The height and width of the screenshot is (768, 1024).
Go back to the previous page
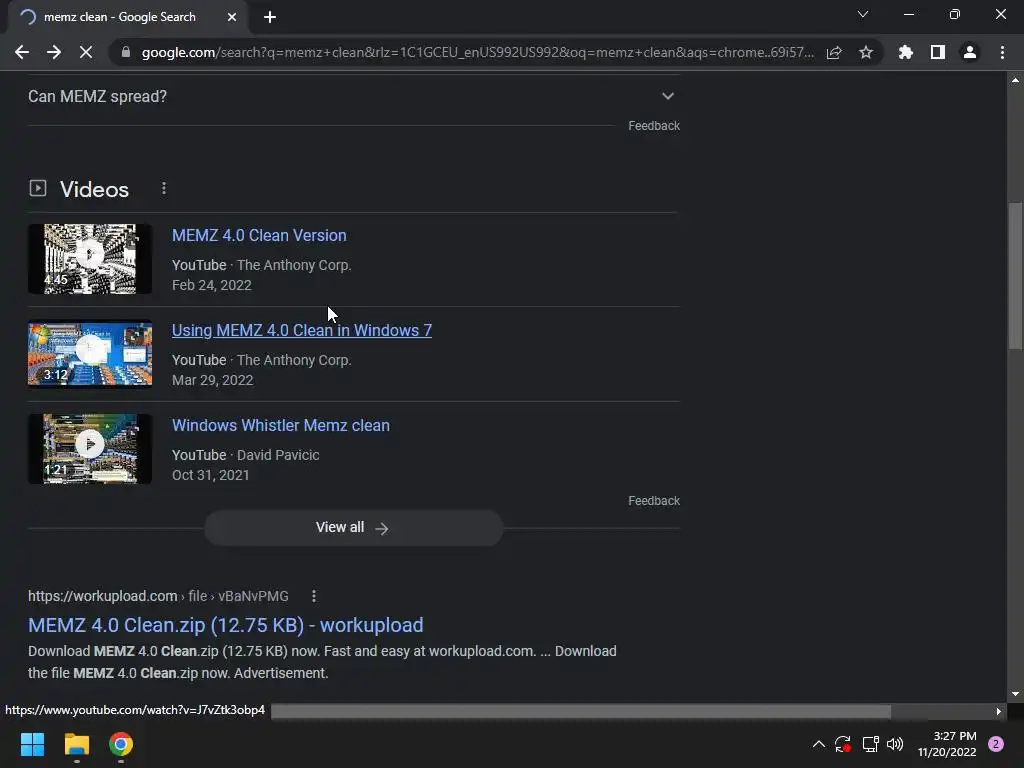click(22, 52)
